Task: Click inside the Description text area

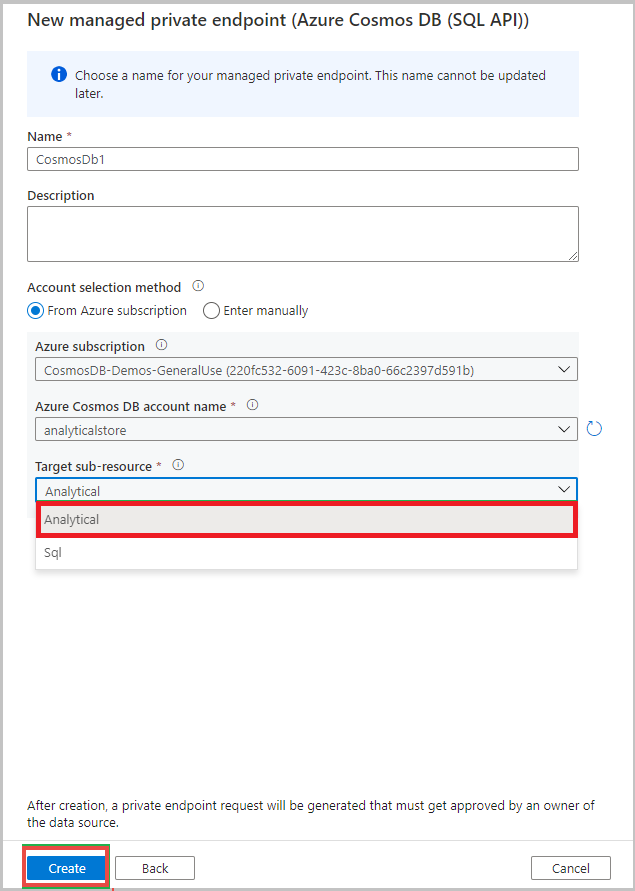Action: point(305,233)
